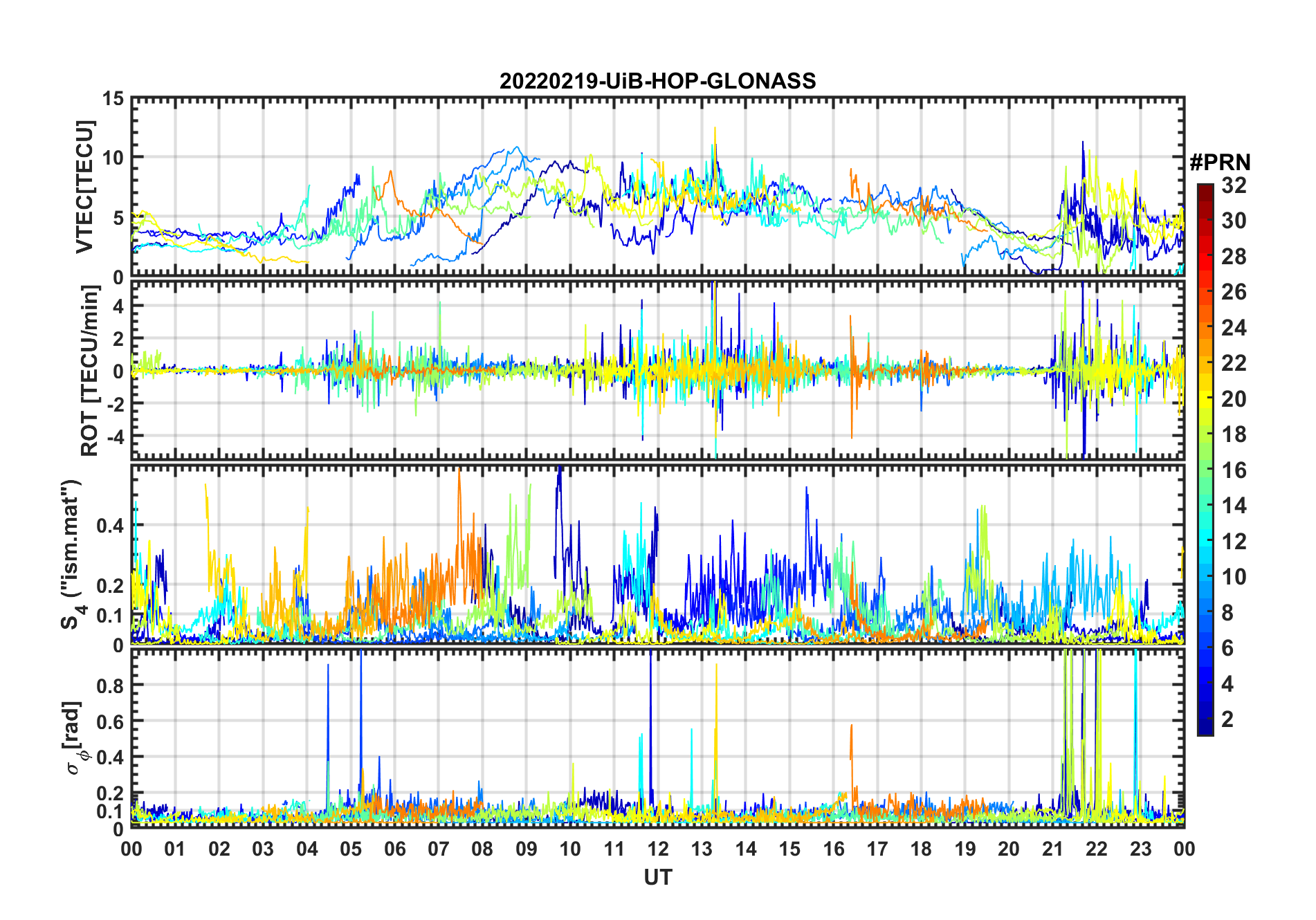Click the x-axis hour label 13
Viewport: 1316px width, 920px height.
702,849
